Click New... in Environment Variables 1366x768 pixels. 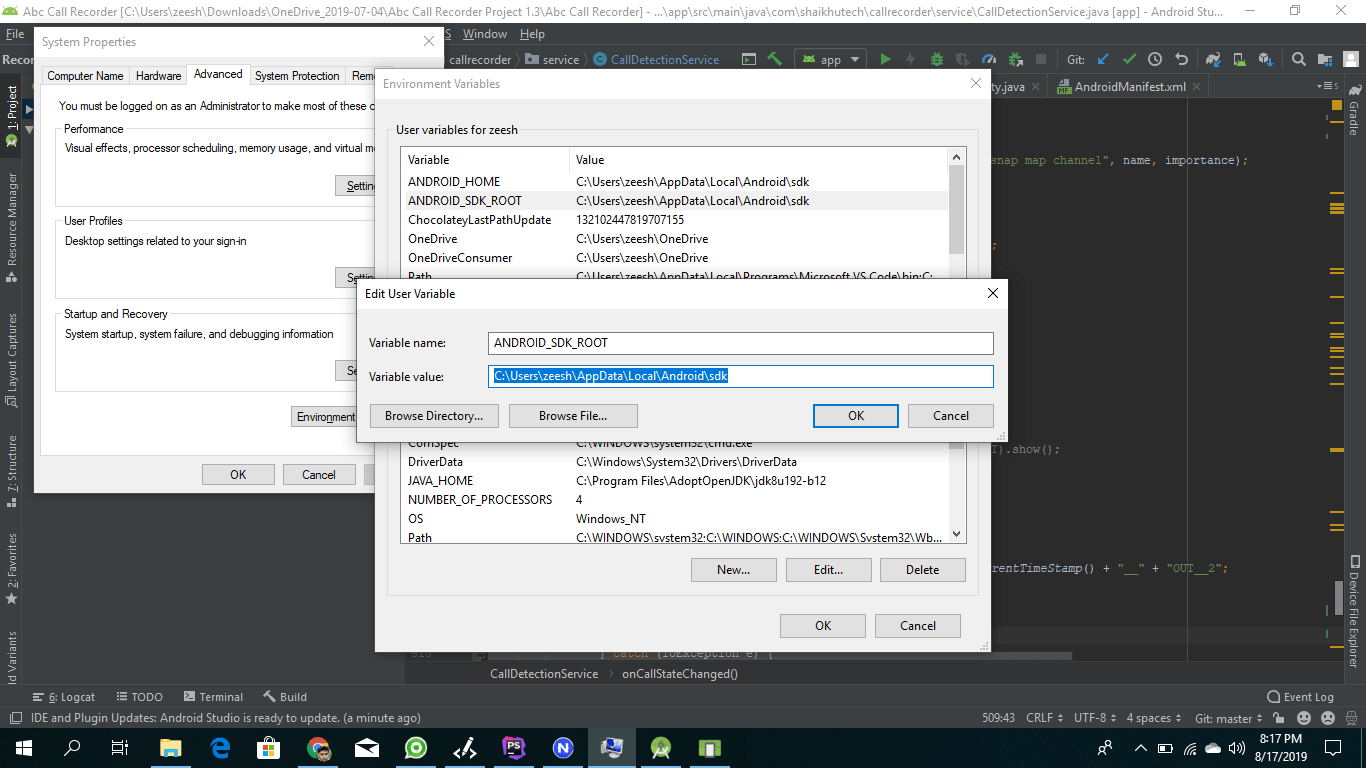tap(733, 570)
